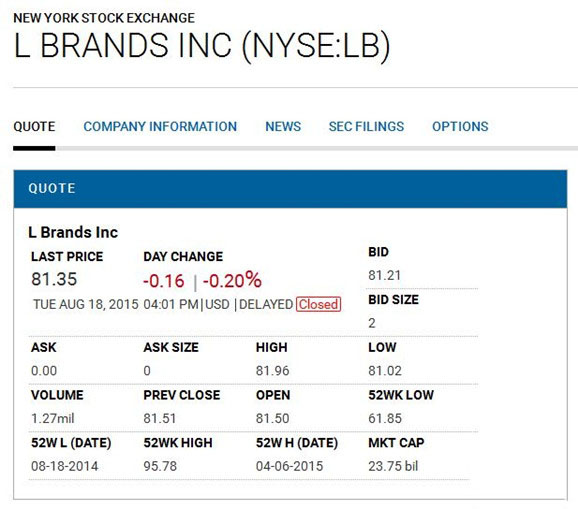This screenshot has width=578, height=509.
Task: Click the prev close value 81.51
Action: (x=160, y=418)
